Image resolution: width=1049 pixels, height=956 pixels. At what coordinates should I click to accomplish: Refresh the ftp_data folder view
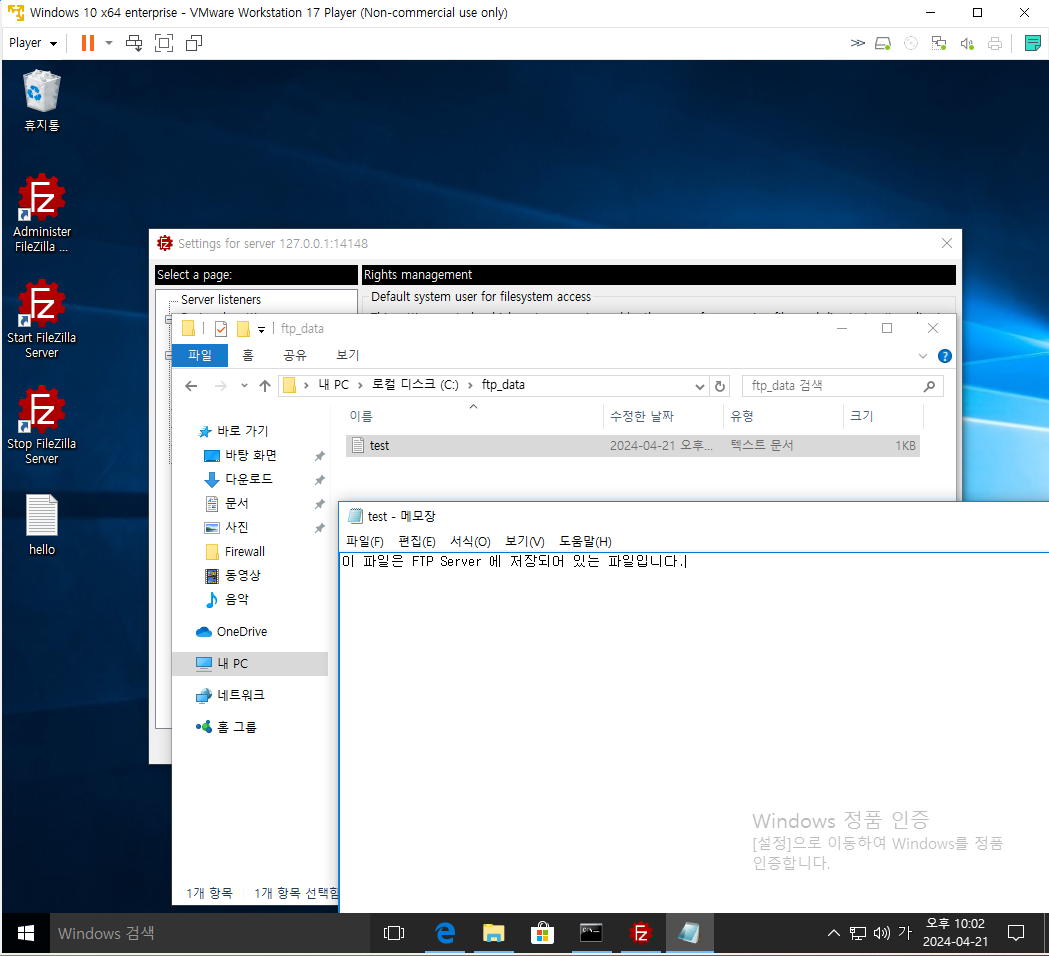pos(720,386)
